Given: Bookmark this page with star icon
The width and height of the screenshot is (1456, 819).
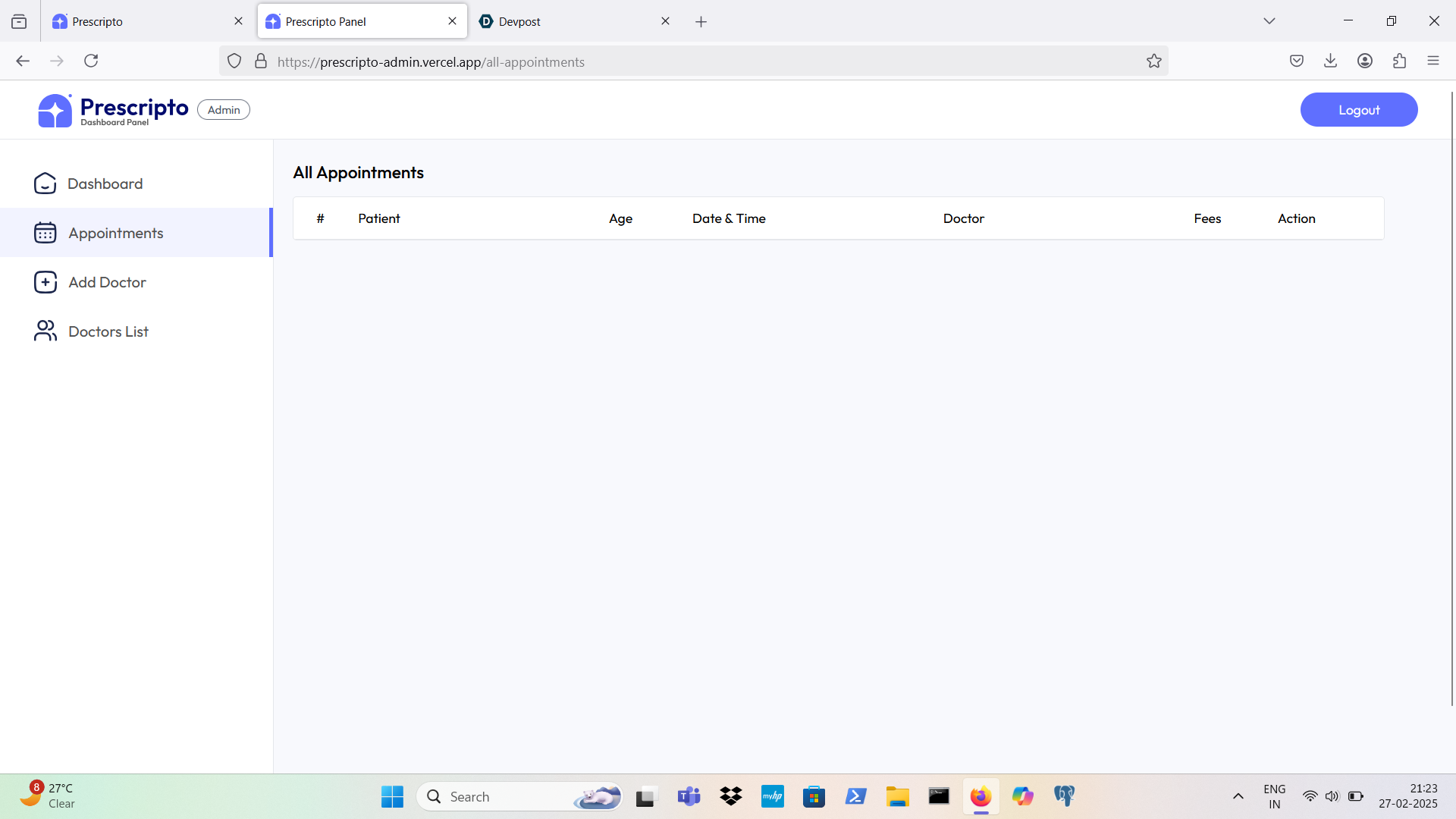Looking at the screenshot, I should [1153, 61].
